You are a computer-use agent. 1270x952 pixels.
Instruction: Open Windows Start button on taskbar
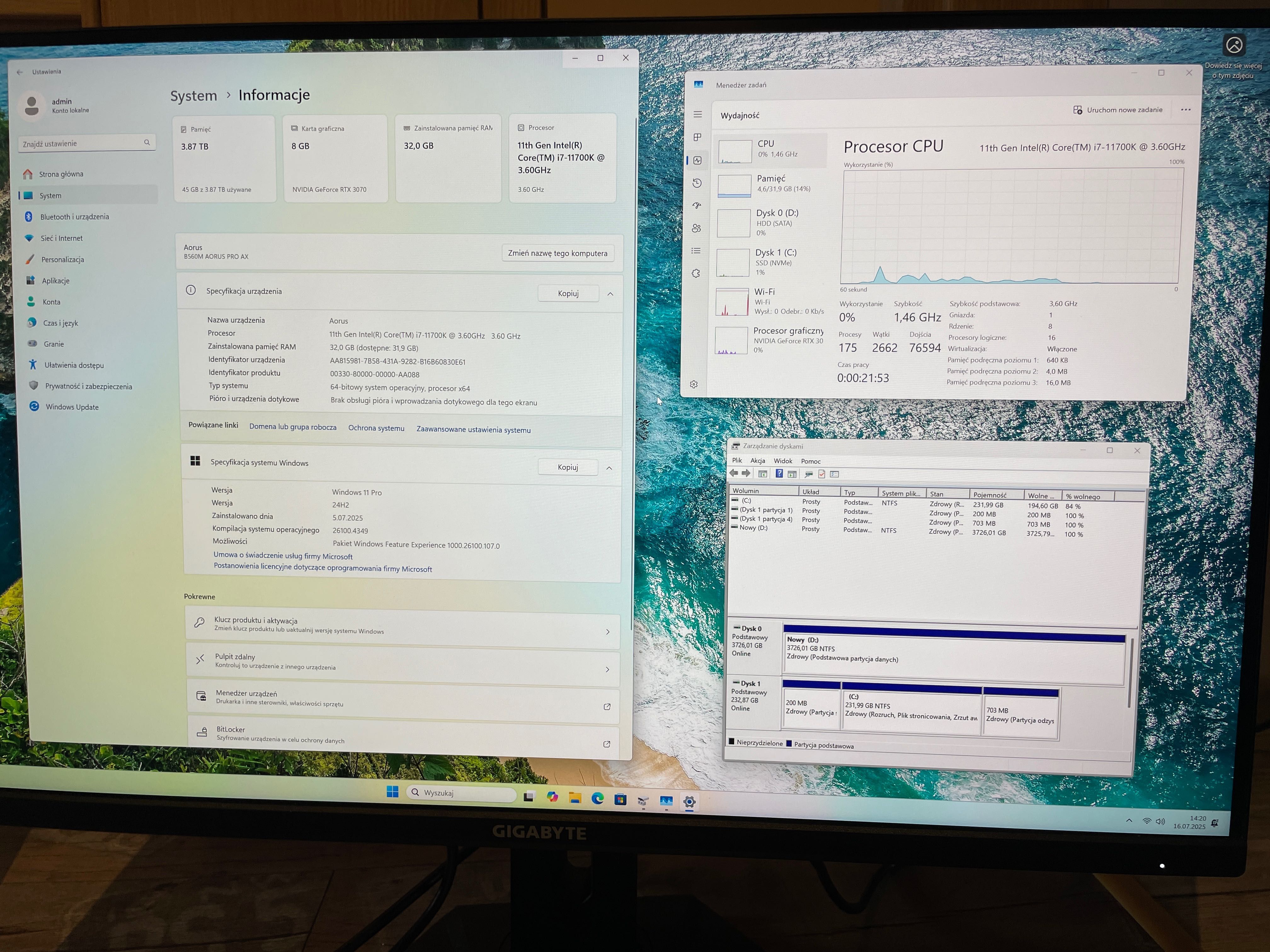[x=393, y=792]
